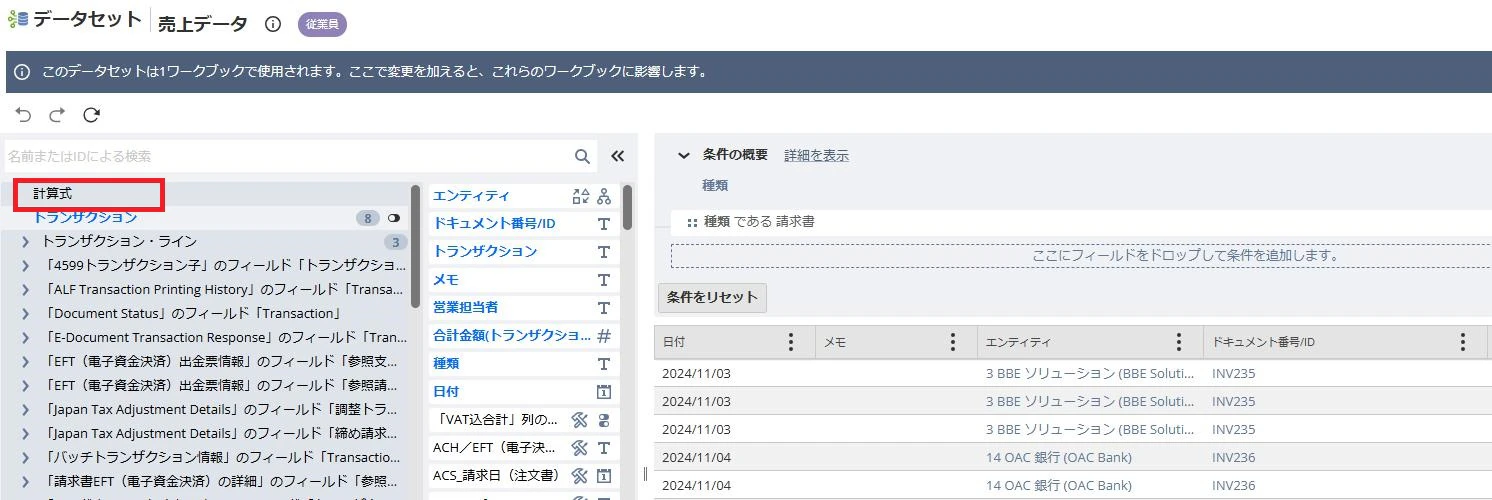Open the メモ column options menu
Image resolution: width=1492 pixels, height=500 pixels.
click(x=953, y=343)
